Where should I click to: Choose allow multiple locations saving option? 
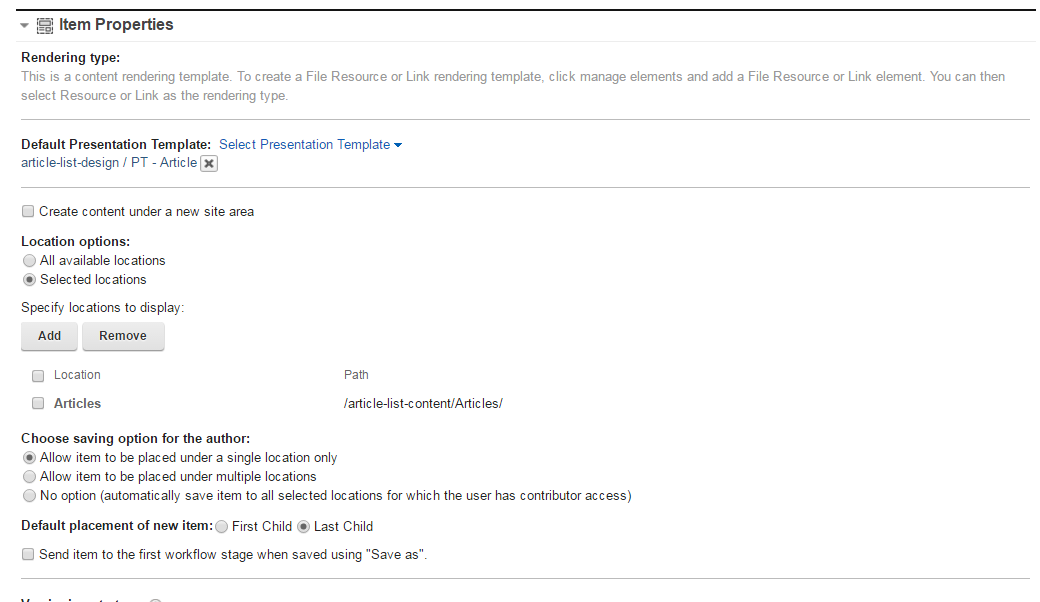point(29,477)
